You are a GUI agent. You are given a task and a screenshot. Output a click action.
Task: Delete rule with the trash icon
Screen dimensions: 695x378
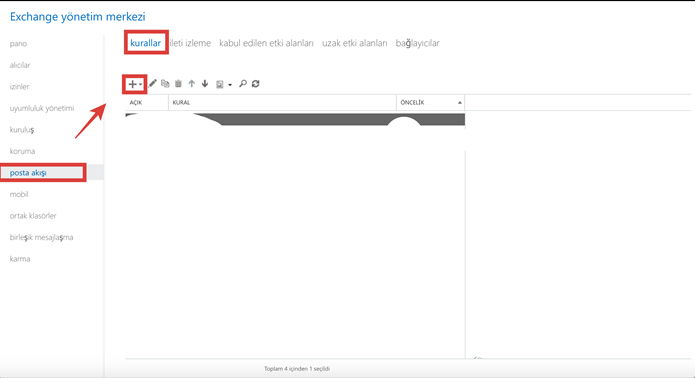click(x=178, y=83)
